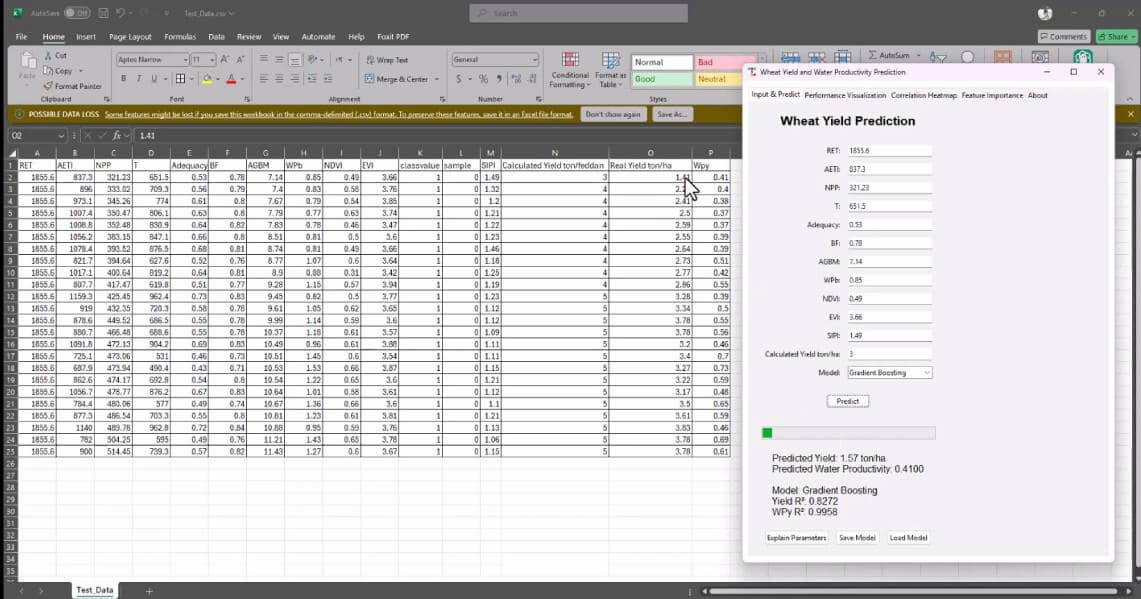Open the Merge & Center dropdown arrow
This screenshot has width=1141, height=599.
point(437,79)
